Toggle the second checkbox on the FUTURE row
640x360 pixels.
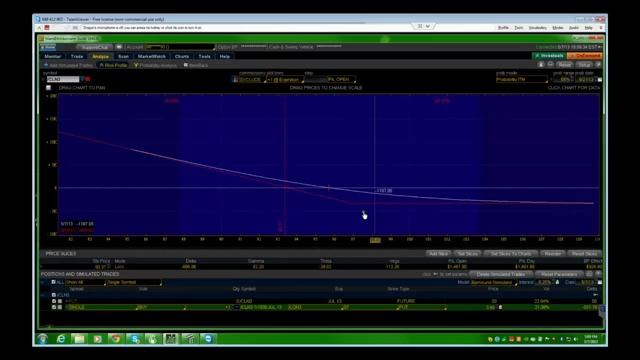click(60, 301)
